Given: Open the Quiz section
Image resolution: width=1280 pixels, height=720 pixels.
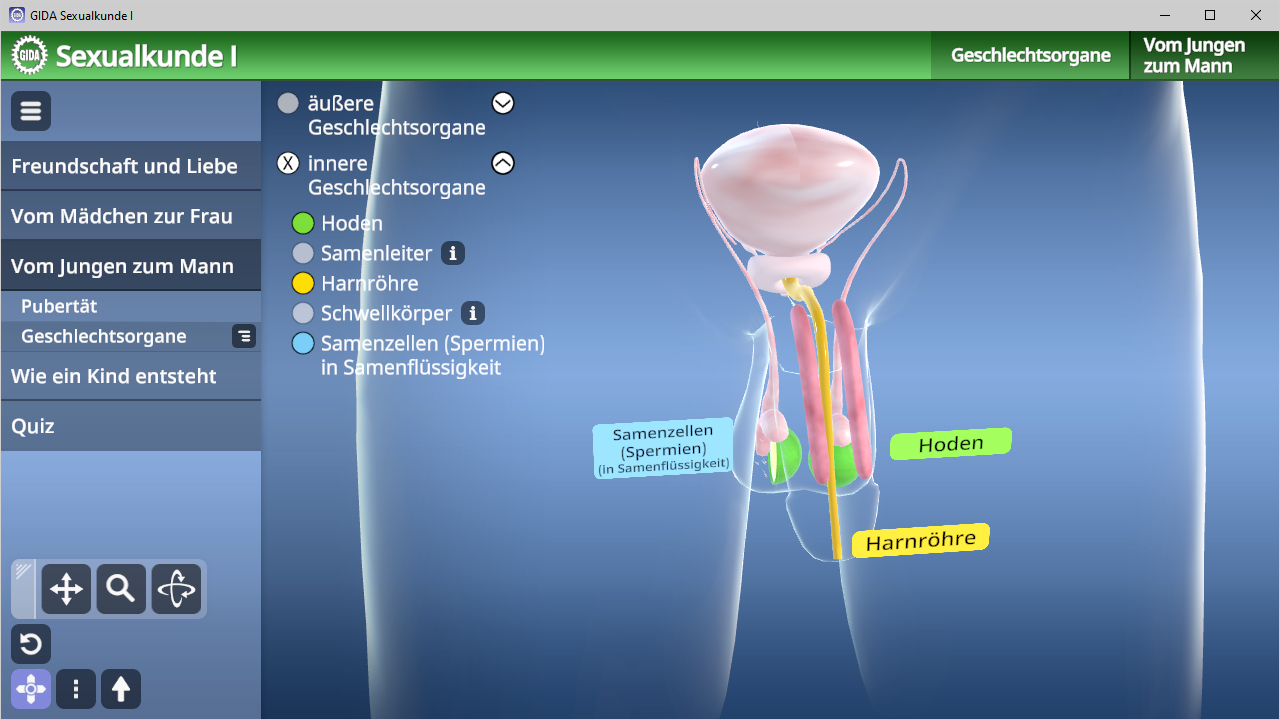Looking at the screenshot, I should [x=131, y=426].
